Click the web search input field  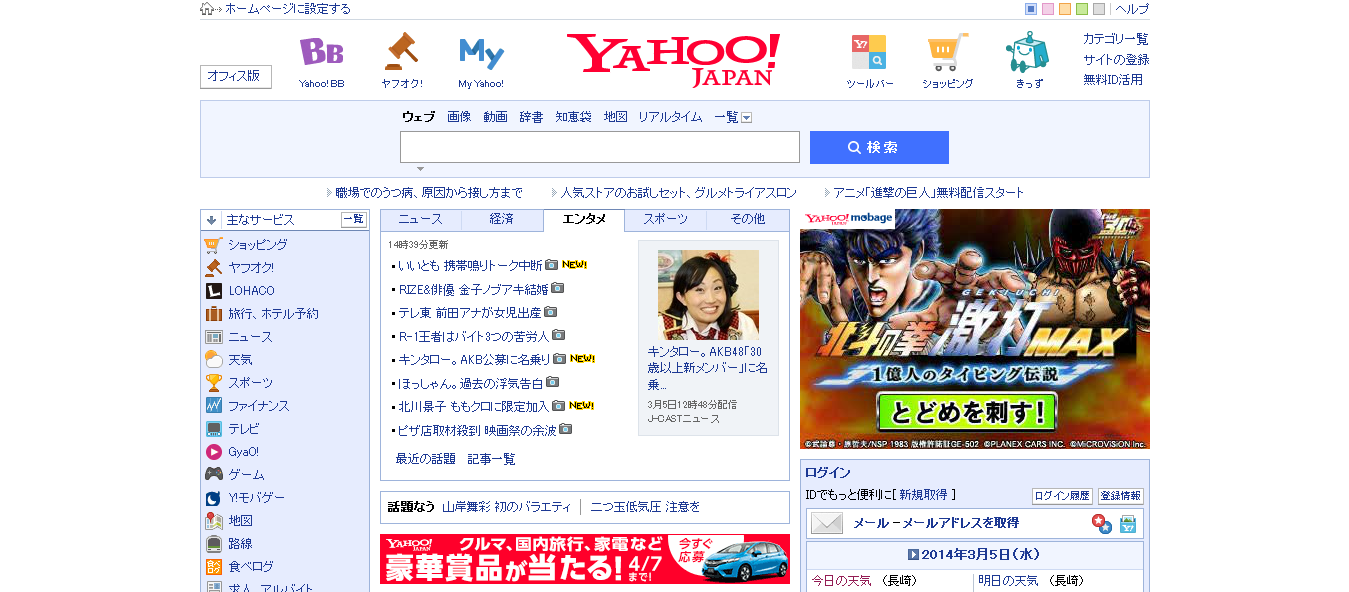[x=600, y=147]
